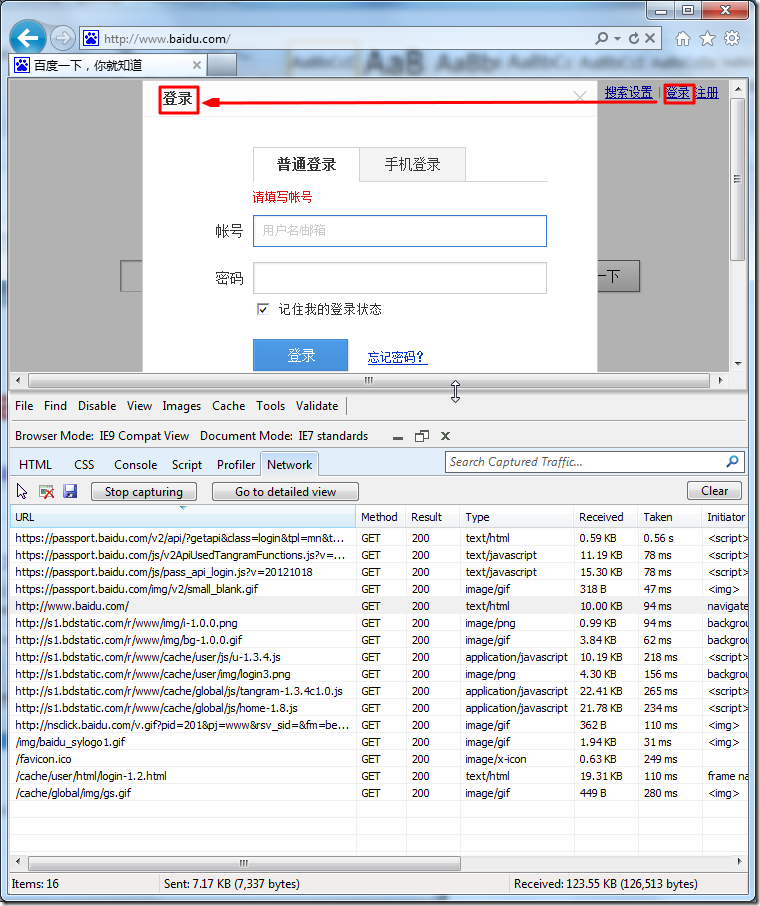Switch to the Script tab

187,465
